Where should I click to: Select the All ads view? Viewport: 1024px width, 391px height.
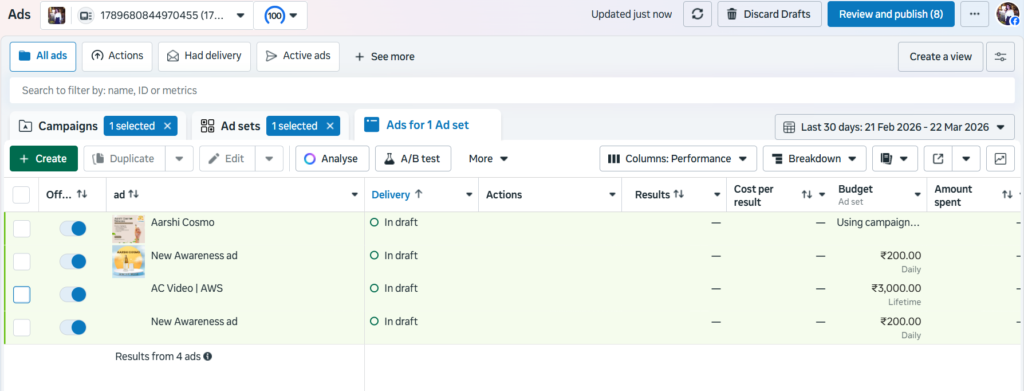(x=43, y=56)
